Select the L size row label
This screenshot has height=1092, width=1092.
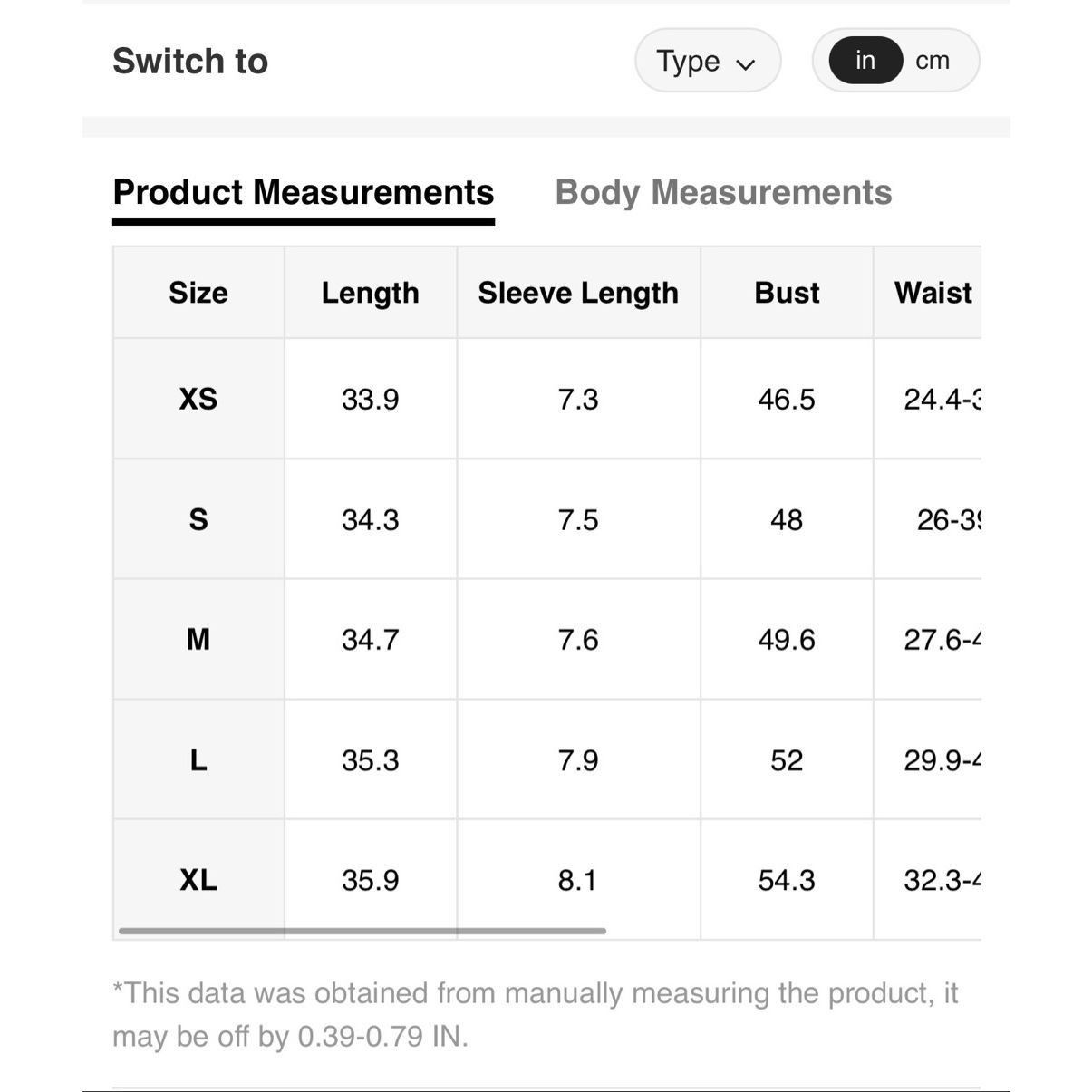(x=198, y=760)
